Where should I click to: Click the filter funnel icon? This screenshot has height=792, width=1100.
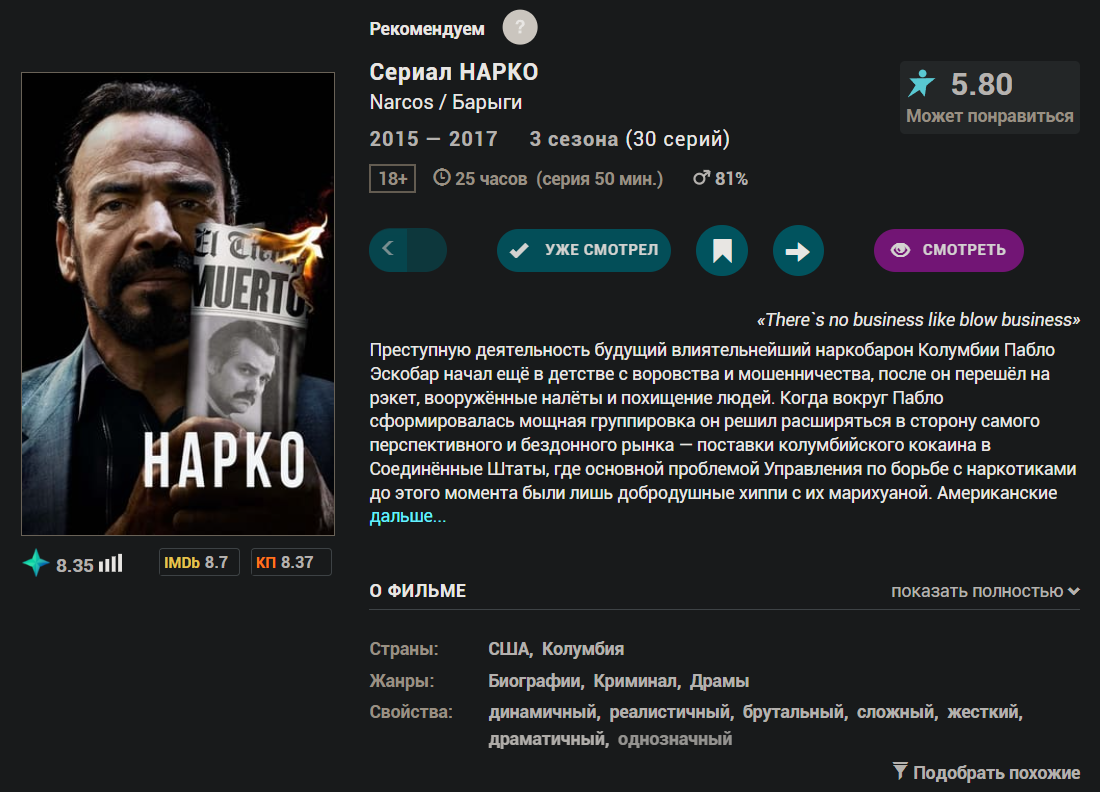pos(900,771)
